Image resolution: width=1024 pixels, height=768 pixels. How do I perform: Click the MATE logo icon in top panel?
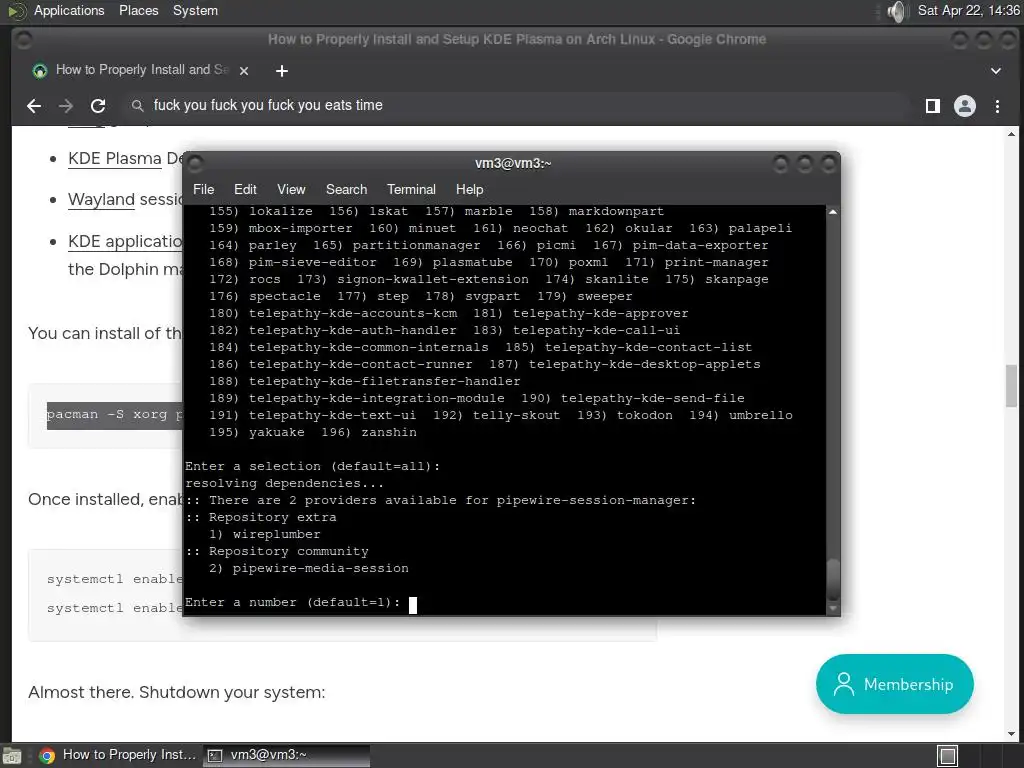pyautogui.click(x=16, y=10)
